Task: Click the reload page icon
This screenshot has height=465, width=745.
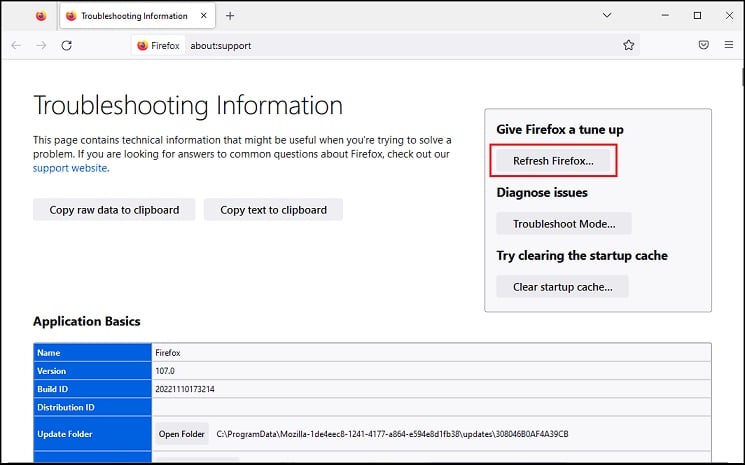Action: coord(67,45)
